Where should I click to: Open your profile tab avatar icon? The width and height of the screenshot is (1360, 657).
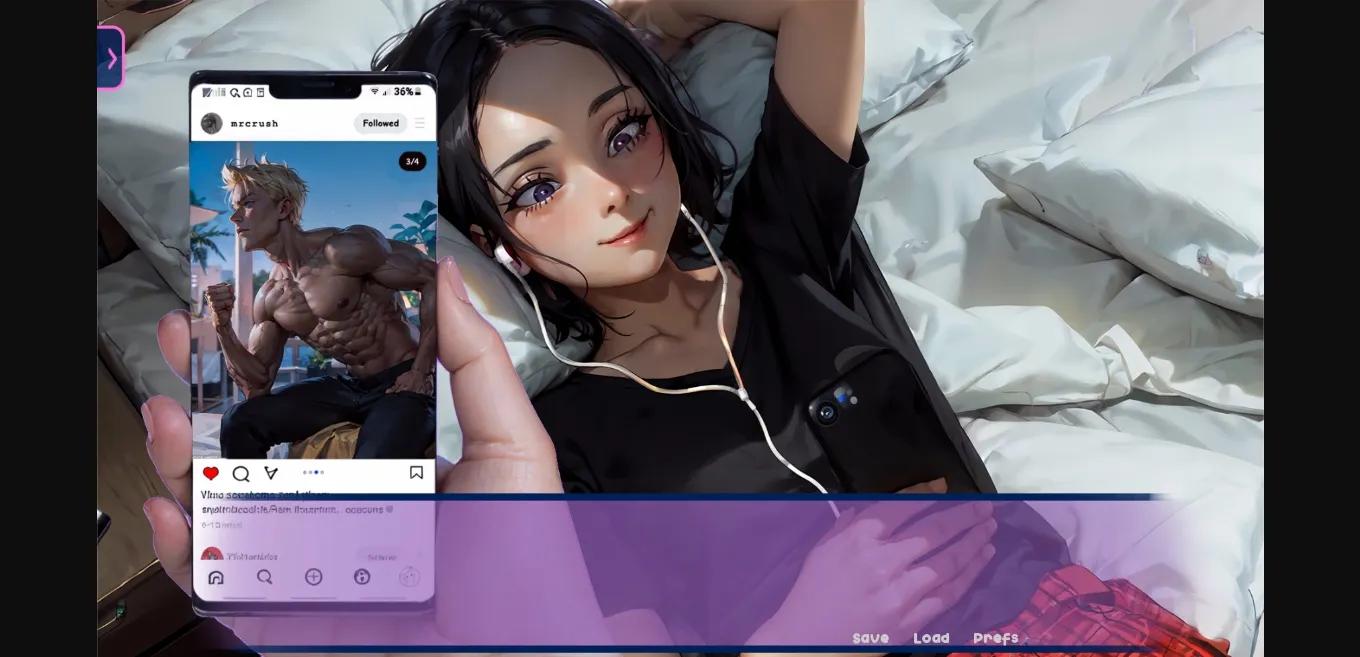click(x=409, y=577)
